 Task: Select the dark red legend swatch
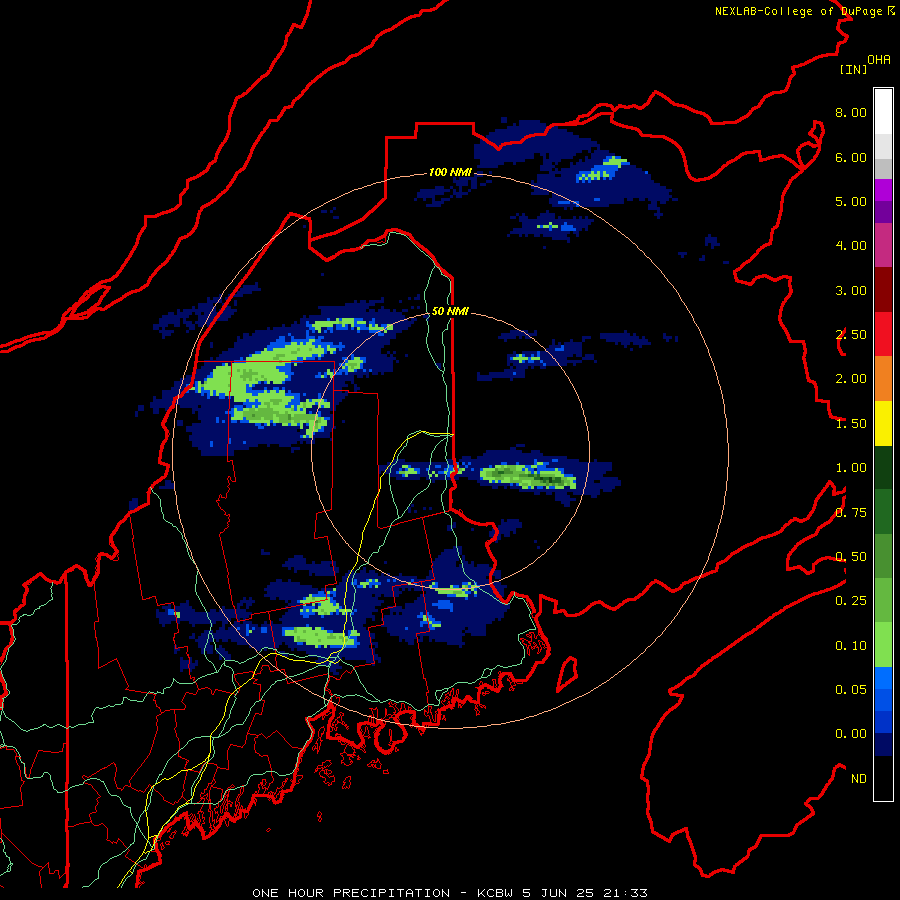coord(883,290)
